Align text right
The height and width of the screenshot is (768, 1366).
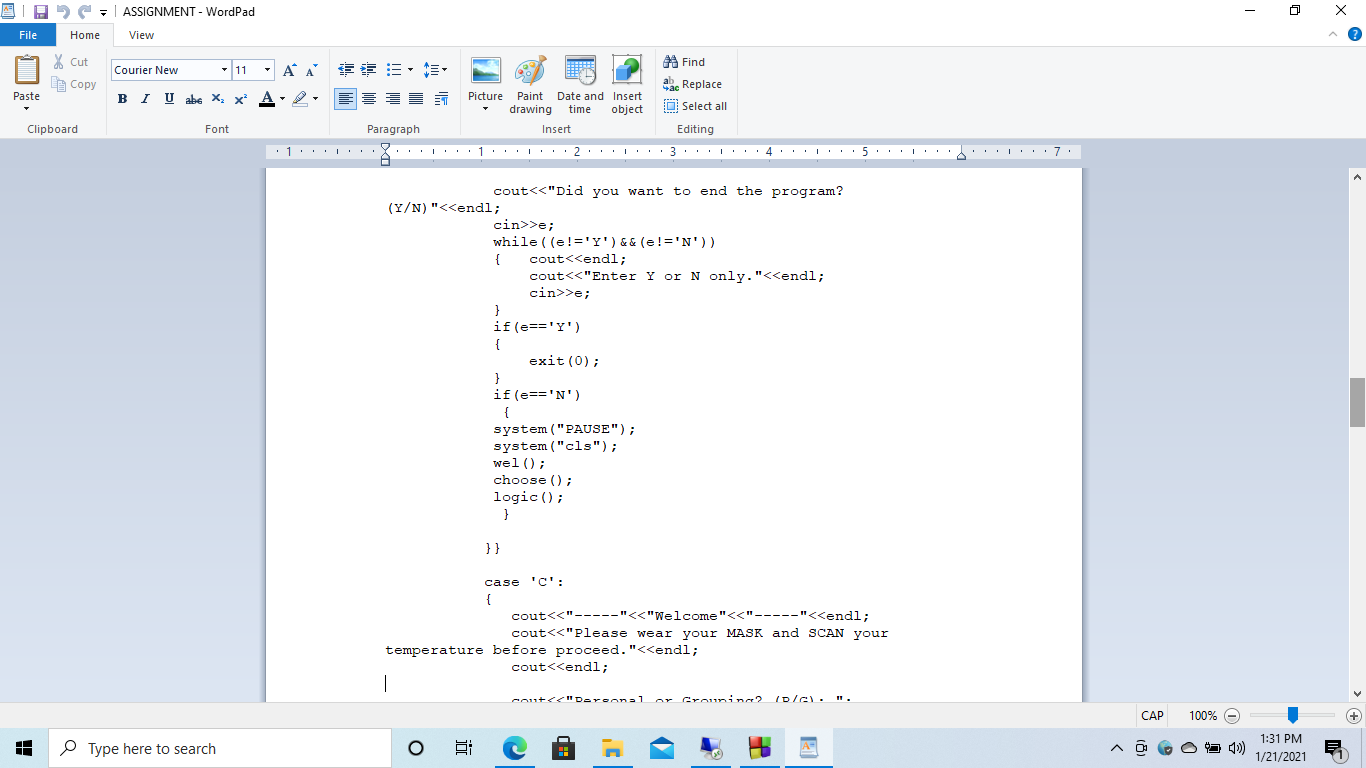(393, 99)
